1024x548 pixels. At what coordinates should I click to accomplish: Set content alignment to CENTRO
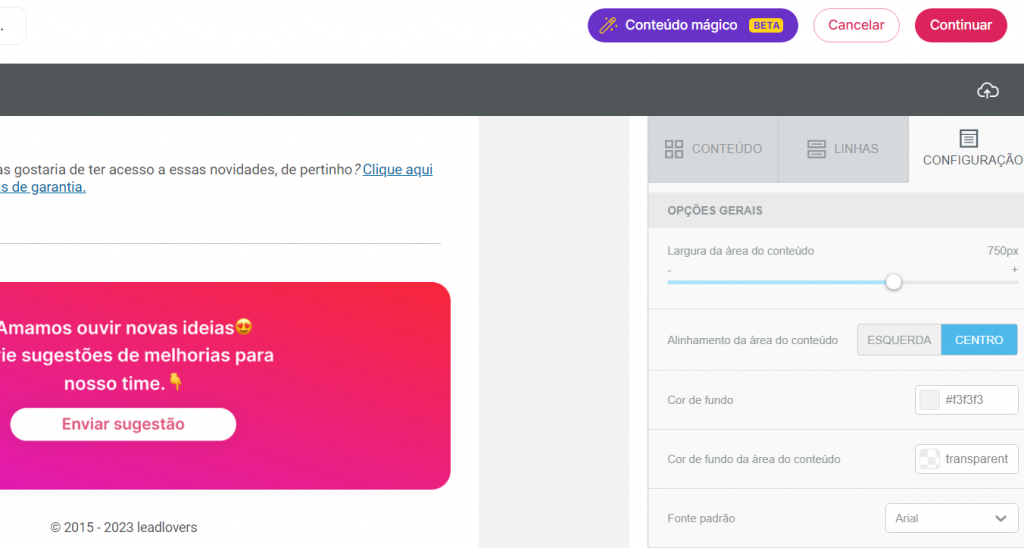[979, 340]
